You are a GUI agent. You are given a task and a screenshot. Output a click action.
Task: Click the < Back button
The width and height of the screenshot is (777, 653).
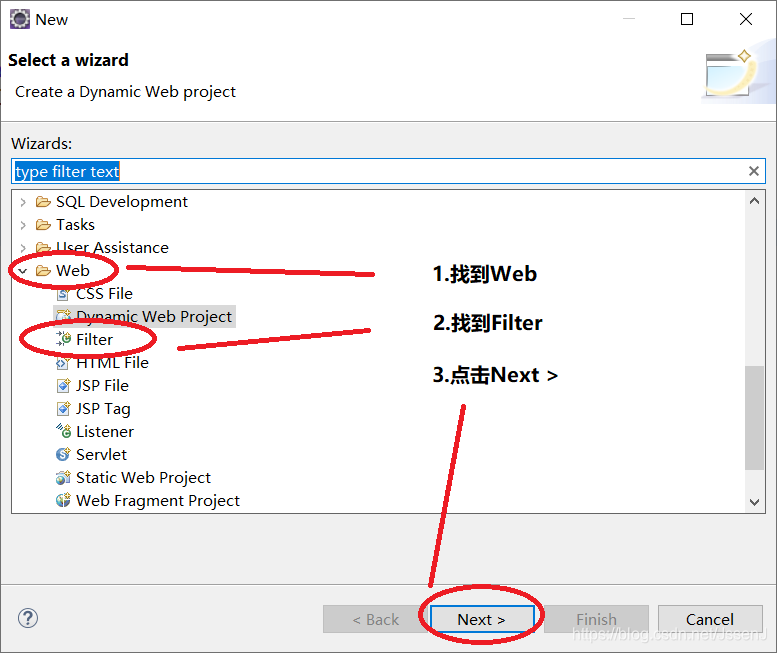[375, 619]
